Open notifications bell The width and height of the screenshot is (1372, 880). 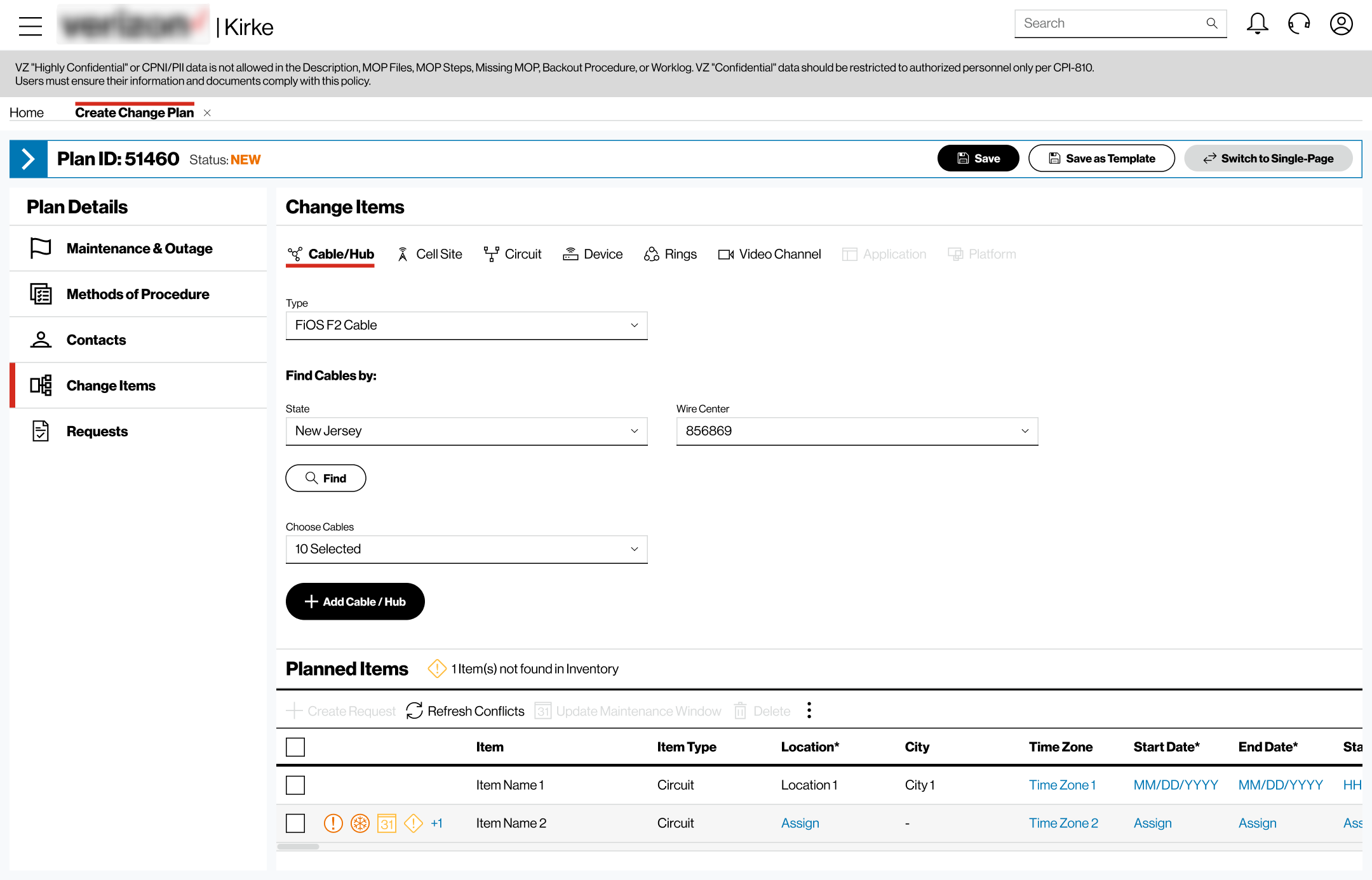[1257, 24]
